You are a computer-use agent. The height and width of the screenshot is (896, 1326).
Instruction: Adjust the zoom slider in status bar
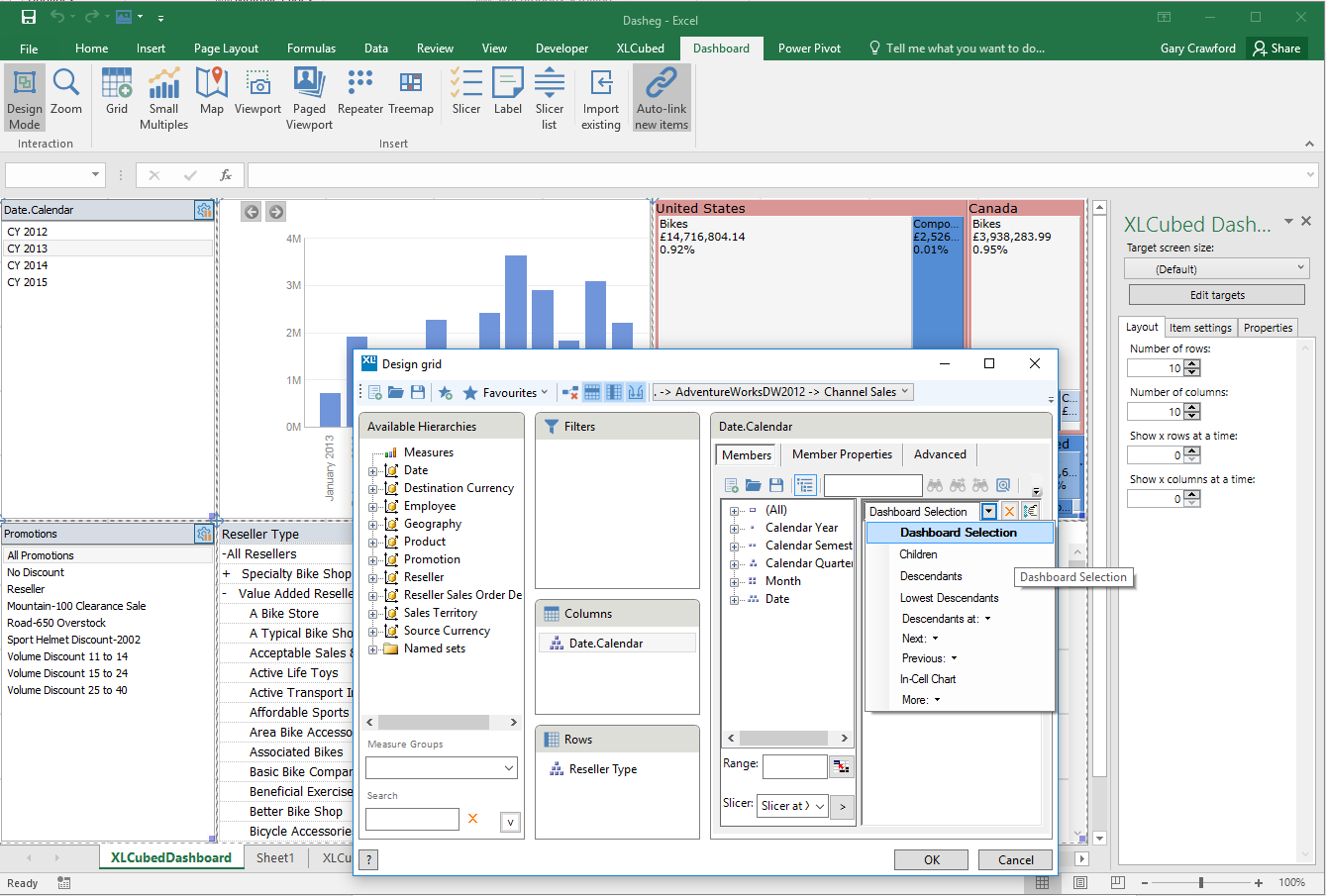click(x=1201, y=882)
